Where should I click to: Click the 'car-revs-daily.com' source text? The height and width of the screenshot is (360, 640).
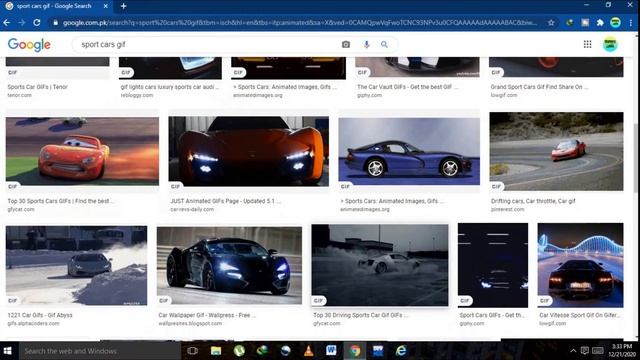coord(192,209)
